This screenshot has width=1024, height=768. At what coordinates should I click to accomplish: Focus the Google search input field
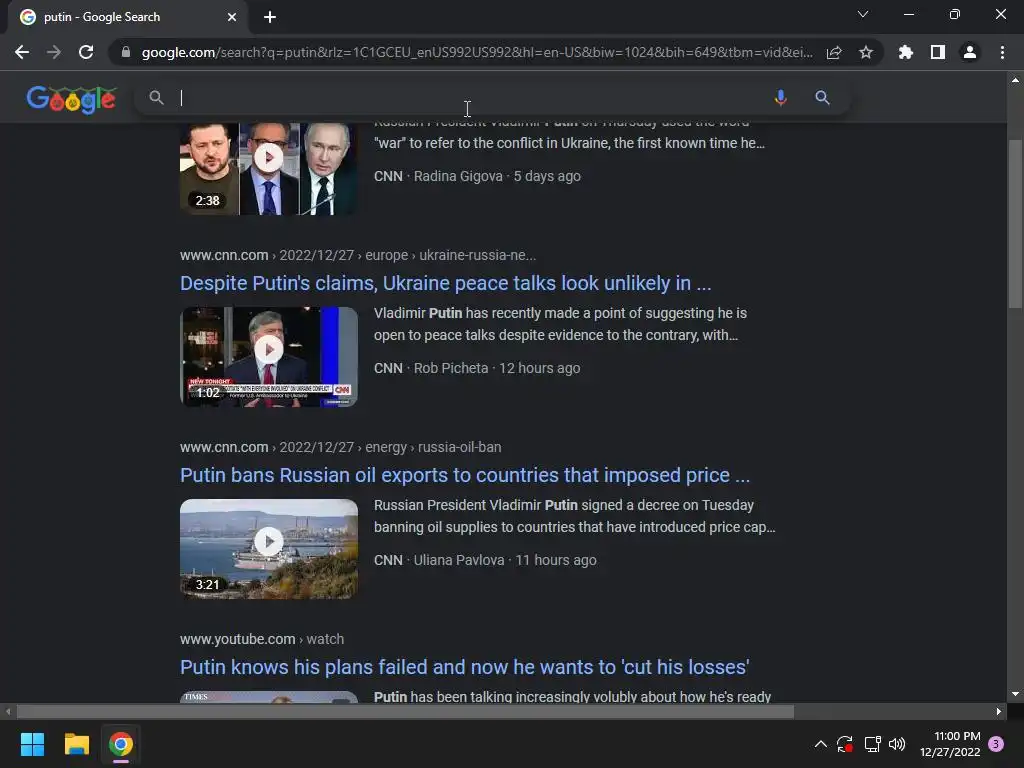click(x=470, y=97)
